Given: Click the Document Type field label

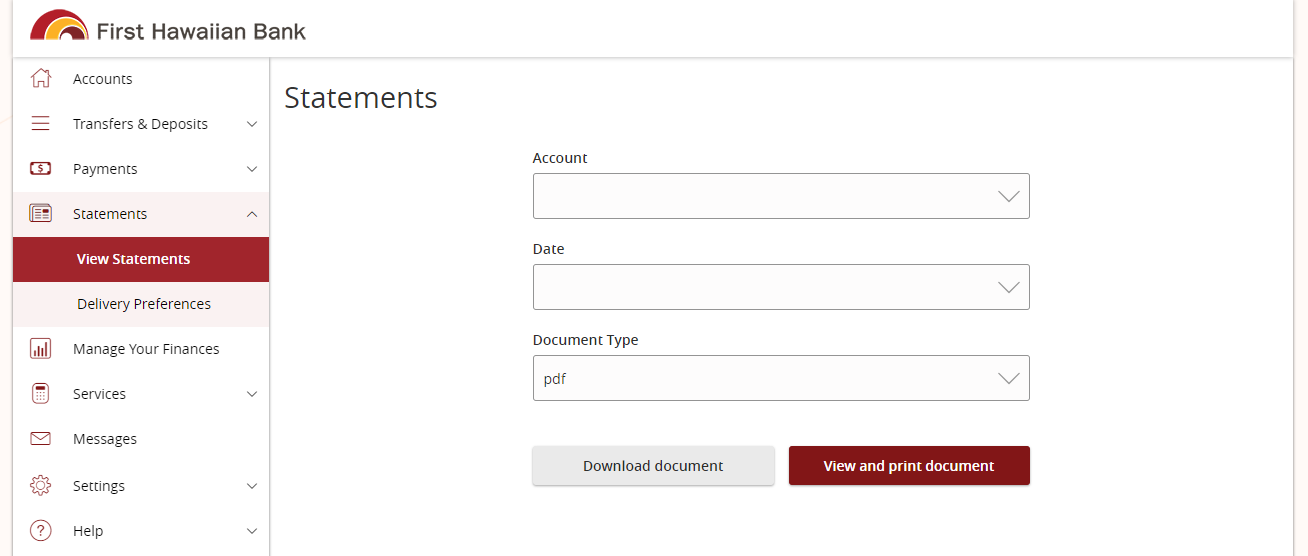Looking at the screenshot, I should pos(585,340).
